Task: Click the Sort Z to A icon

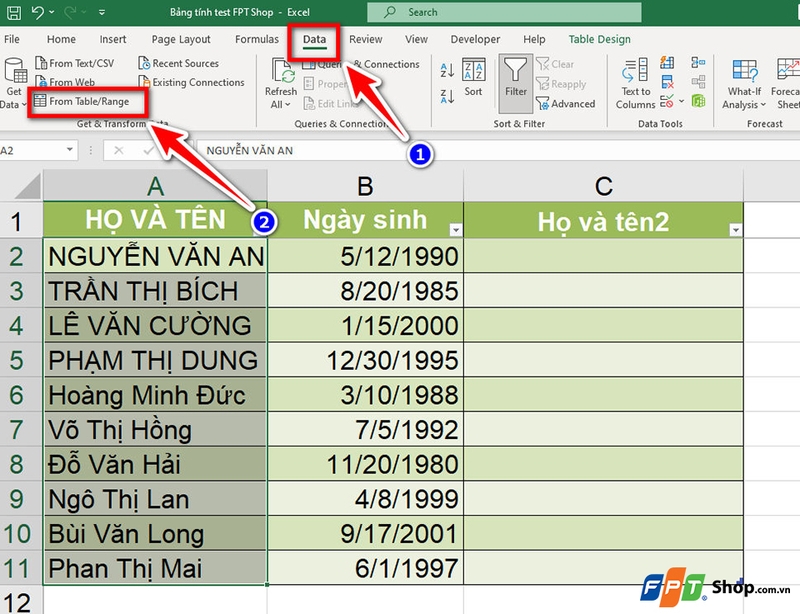Action: (x=445, y=97)
